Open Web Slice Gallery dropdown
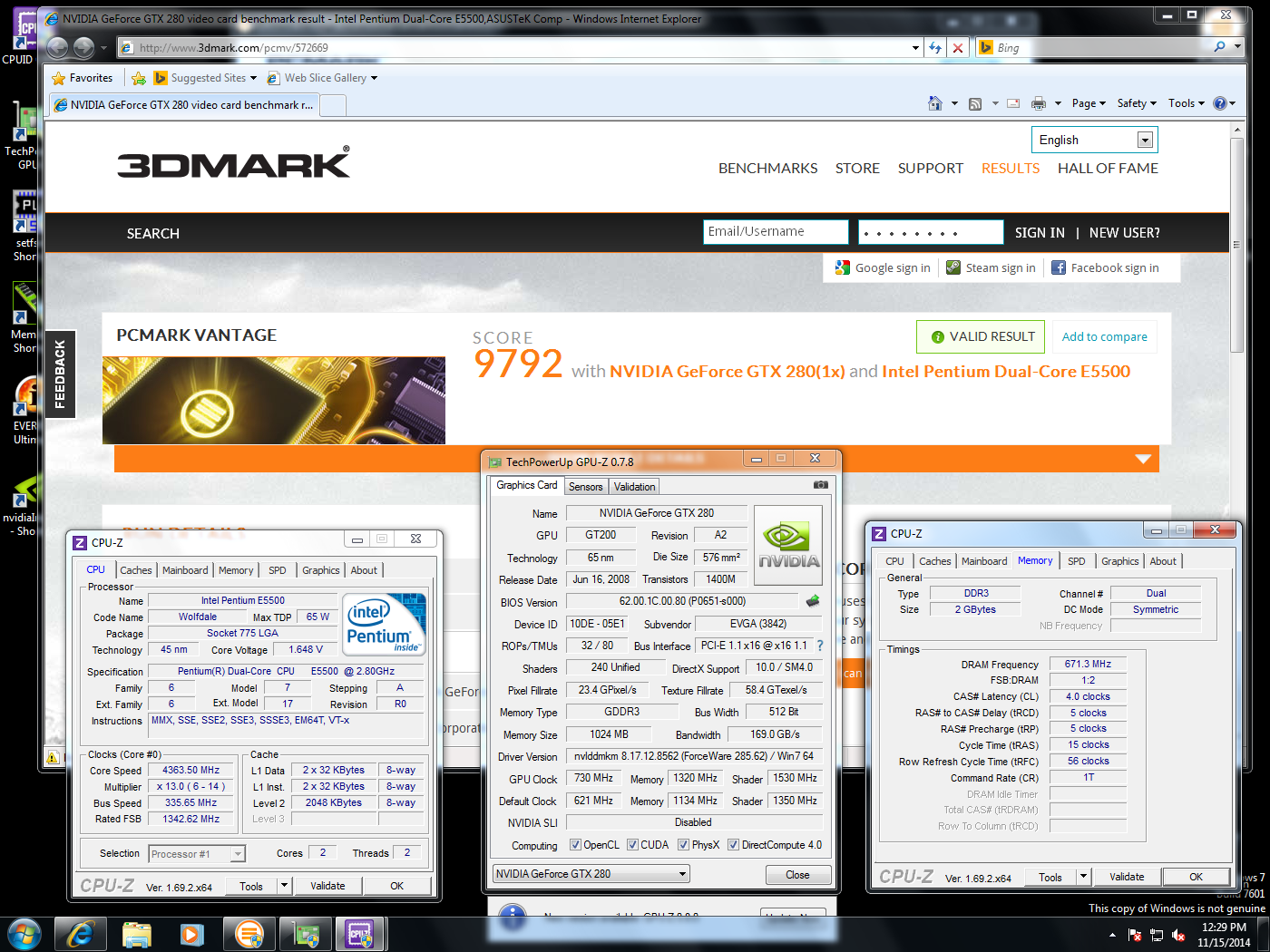Viewport: 1270px width, 952px height. [x=323, y=78]
